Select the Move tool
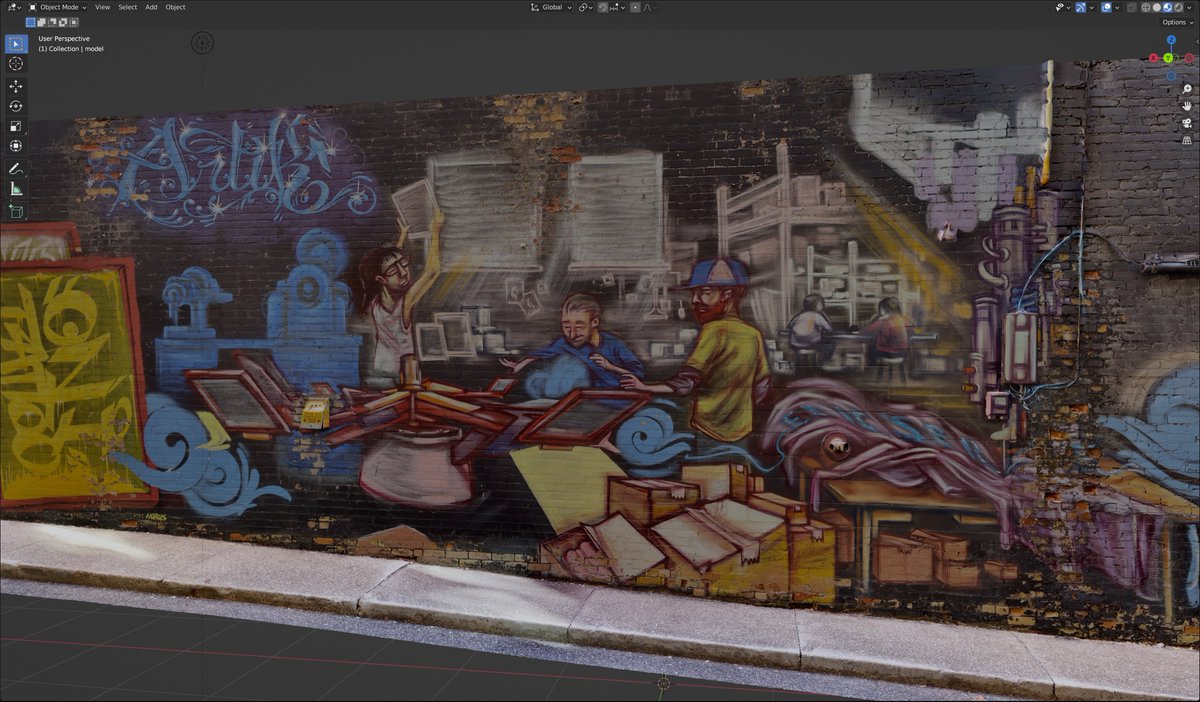1200x702 pixels. tap(16, 87)
